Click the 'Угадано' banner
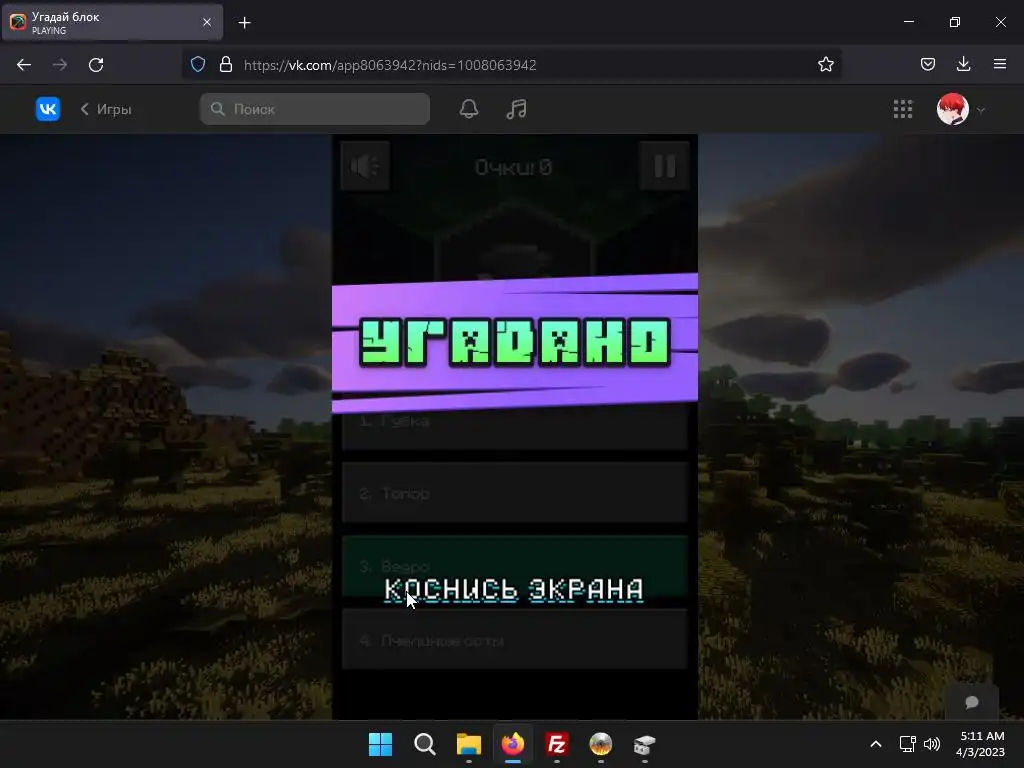Screen dimensions: 1024x768 [515, 342]
